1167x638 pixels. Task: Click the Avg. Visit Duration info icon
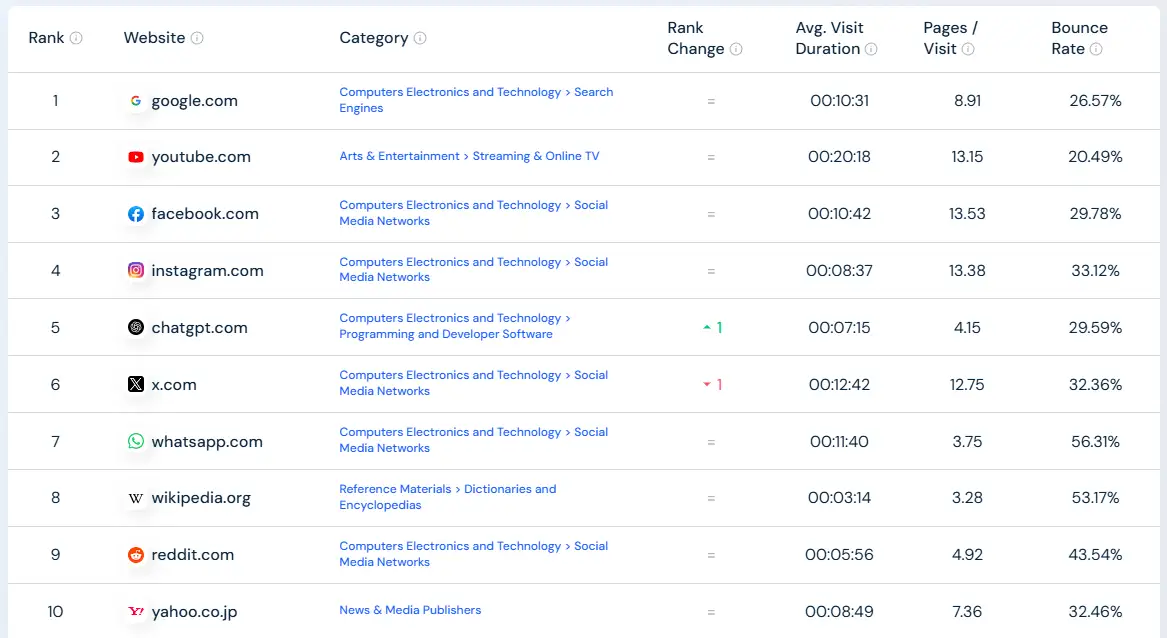pos(871,49)
